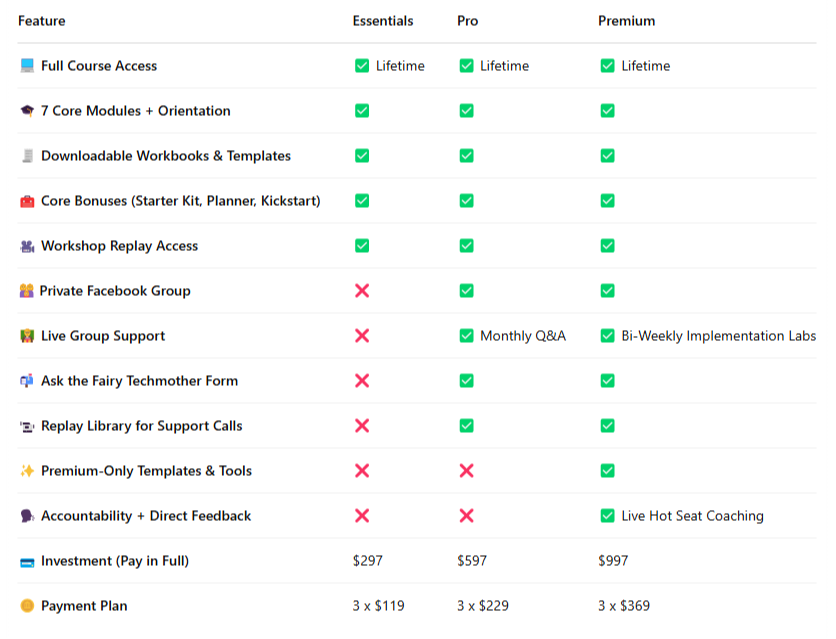Viewport: 836px width, 639px height.
Task: Click the sparkles icon beside Premium-Only Templates
Action: pos(27,471)
